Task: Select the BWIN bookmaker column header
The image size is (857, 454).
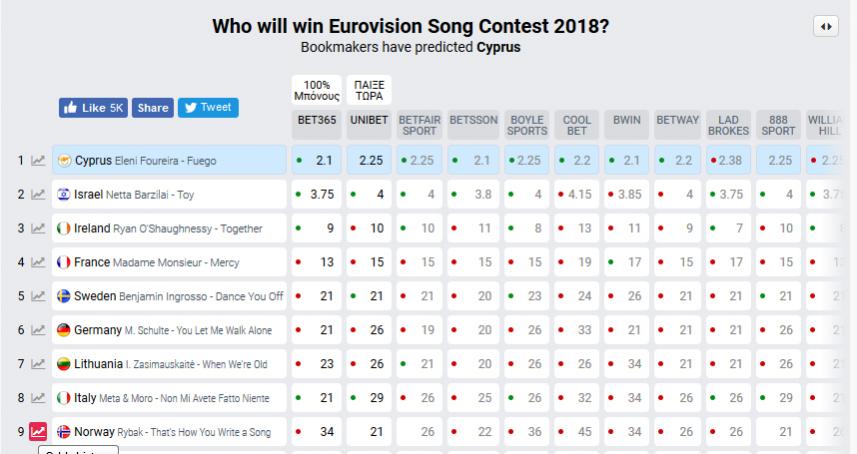Action: [x=626, y=119]
